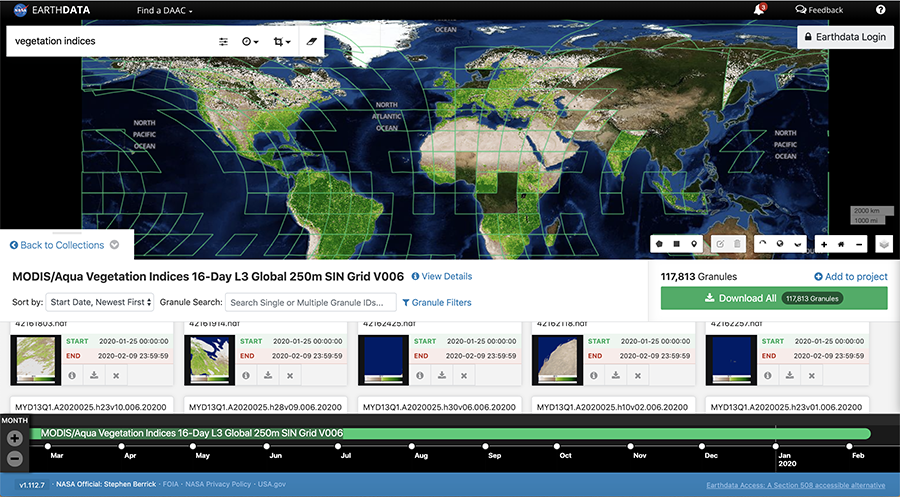This screenshot has height=497, width=900.
Task: Select the rectangle spatial drawing tool
Action: pyautogui.click(x=677, y=244)
